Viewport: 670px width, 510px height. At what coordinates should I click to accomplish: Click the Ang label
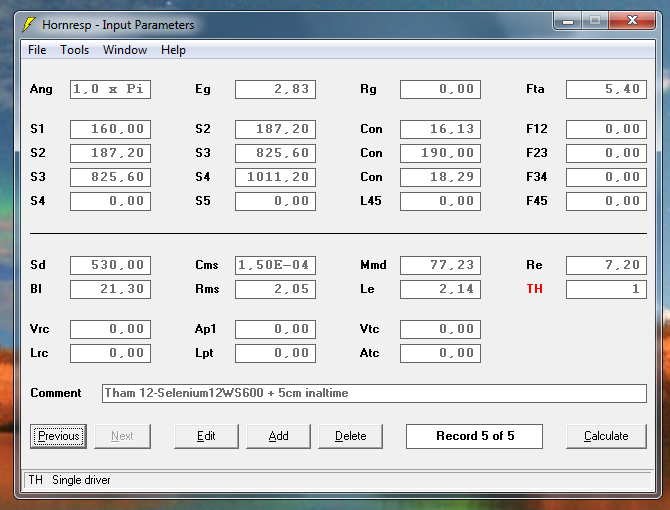click(x=41, y=89)
